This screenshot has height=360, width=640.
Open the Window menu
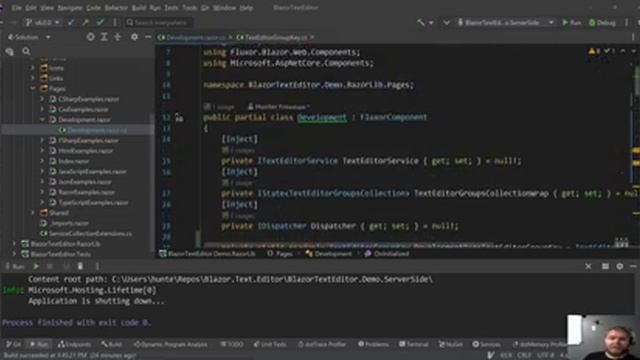click(x=224, y=8)
